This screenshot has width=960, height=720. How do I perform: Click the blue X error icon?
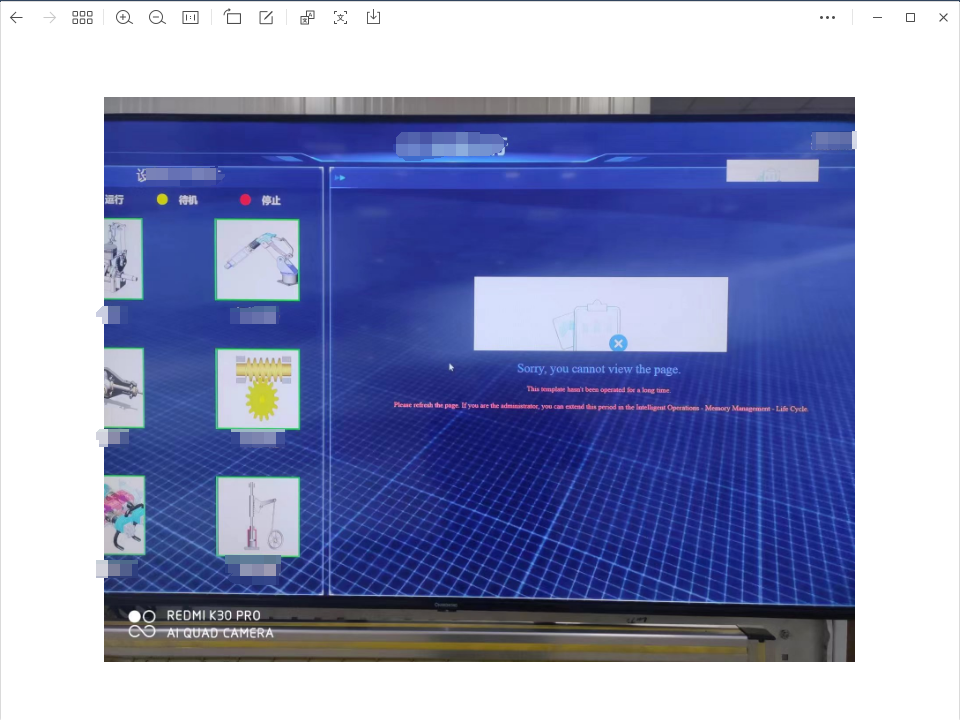618,343
